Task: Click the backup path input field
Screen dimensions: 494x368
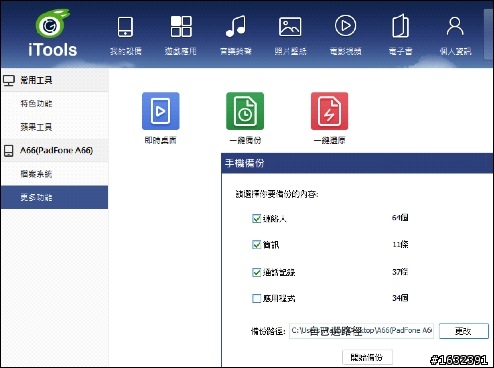Action: [x=361, y=331]
